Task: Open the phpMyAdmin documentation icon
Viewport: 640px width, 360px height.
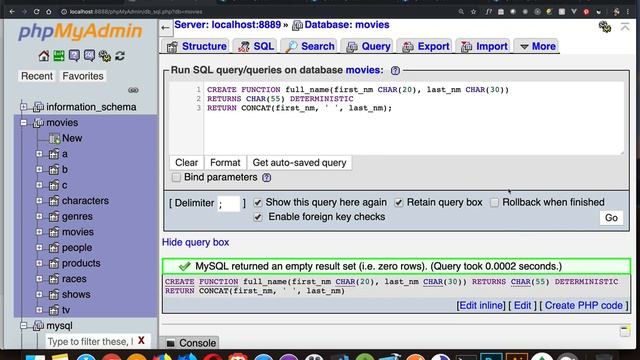Action: pyautogui.click(x=74, y=56)
